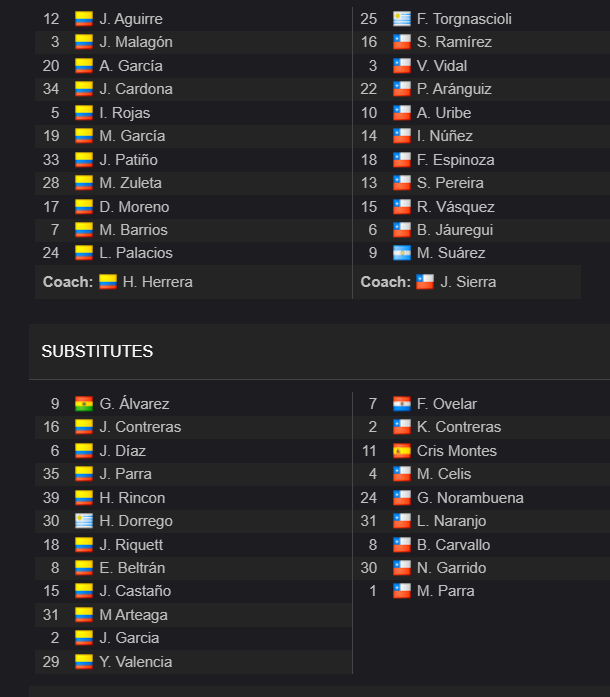
Task: Click the Colombia flag beside J. Aguirre
Action: (x=84, y=19)
